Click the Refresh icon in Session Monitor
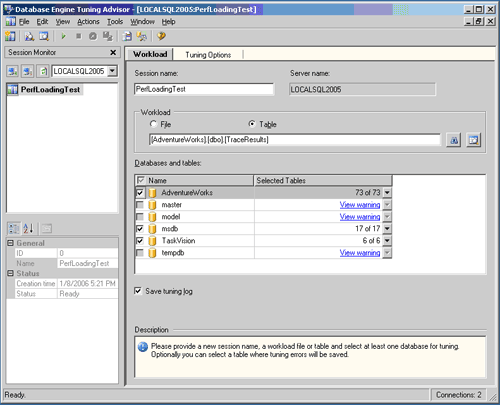Viewport: 500px width, 405px height. tap(43, 71)
